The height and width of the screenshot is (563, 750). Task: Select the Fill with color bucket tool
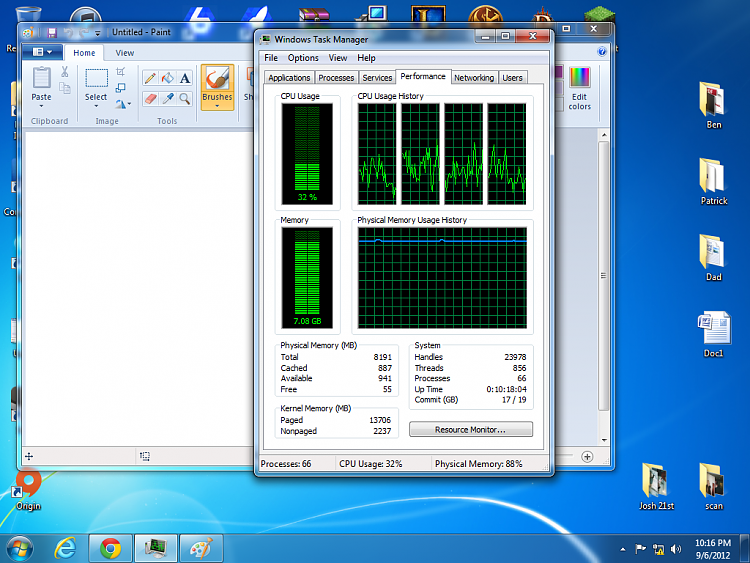click(167, 78)
